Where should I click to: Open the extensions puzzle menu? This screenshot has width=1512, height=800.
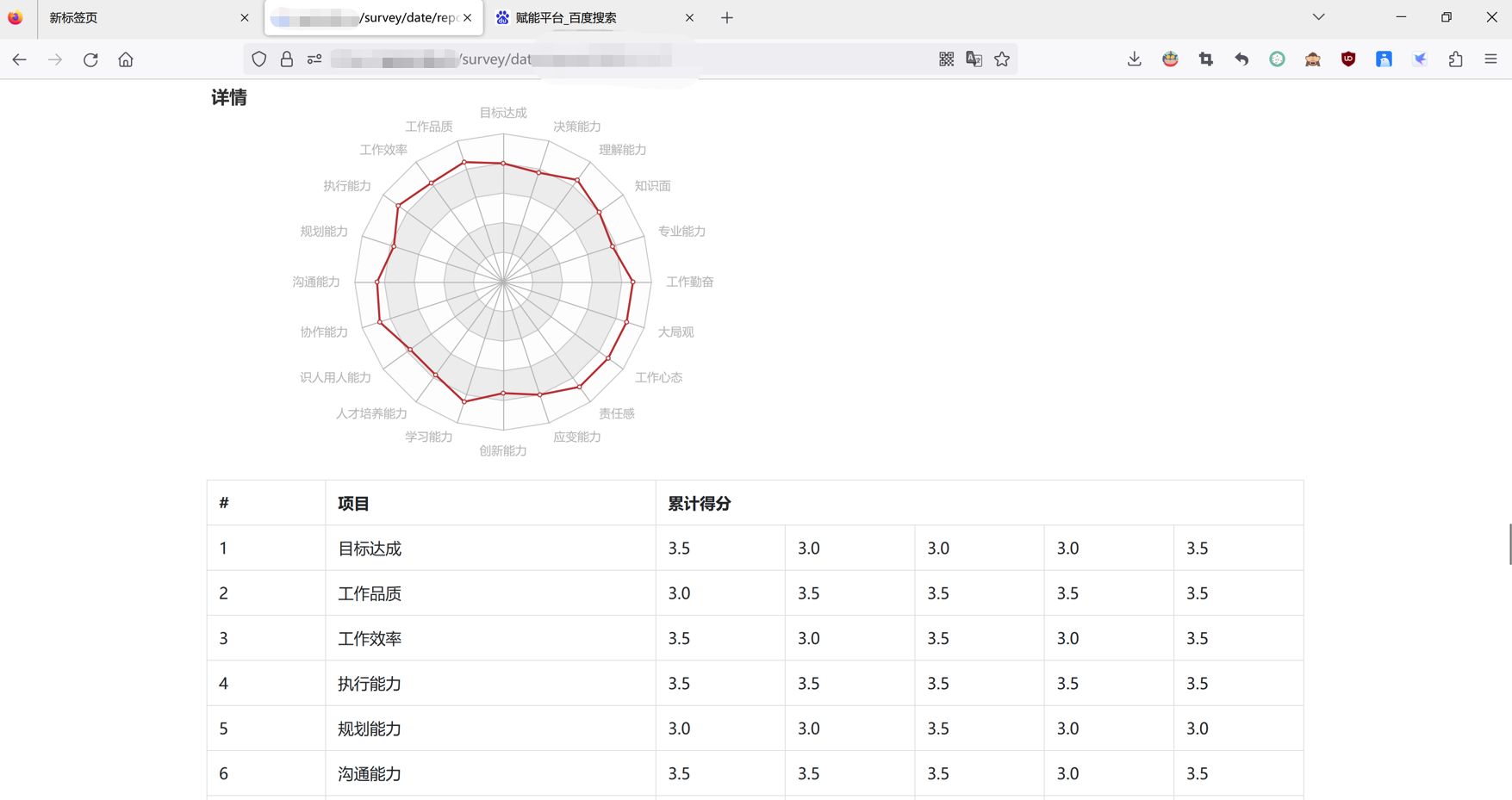click(1456, 59)
